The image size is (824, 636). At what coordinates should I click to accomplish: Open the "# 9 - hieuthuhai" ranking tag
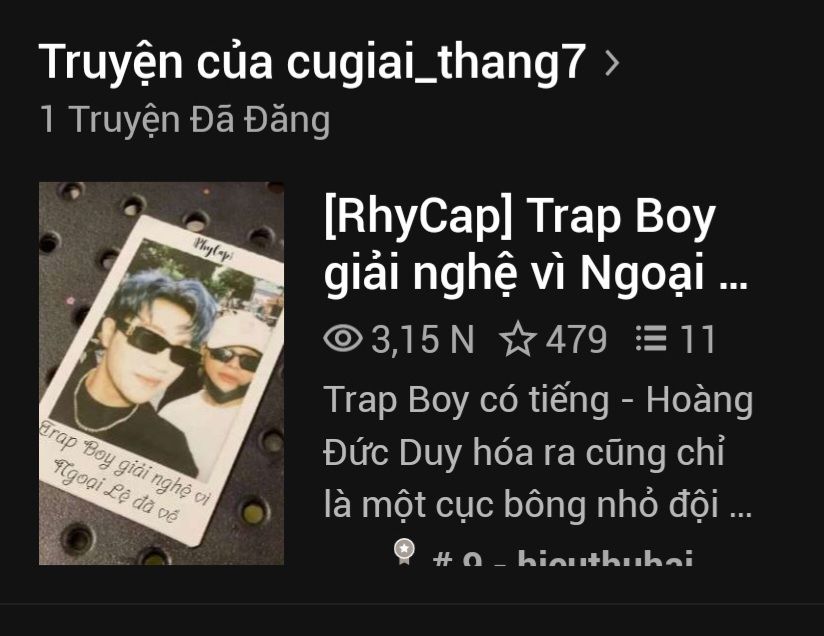(x=562, y=557)
